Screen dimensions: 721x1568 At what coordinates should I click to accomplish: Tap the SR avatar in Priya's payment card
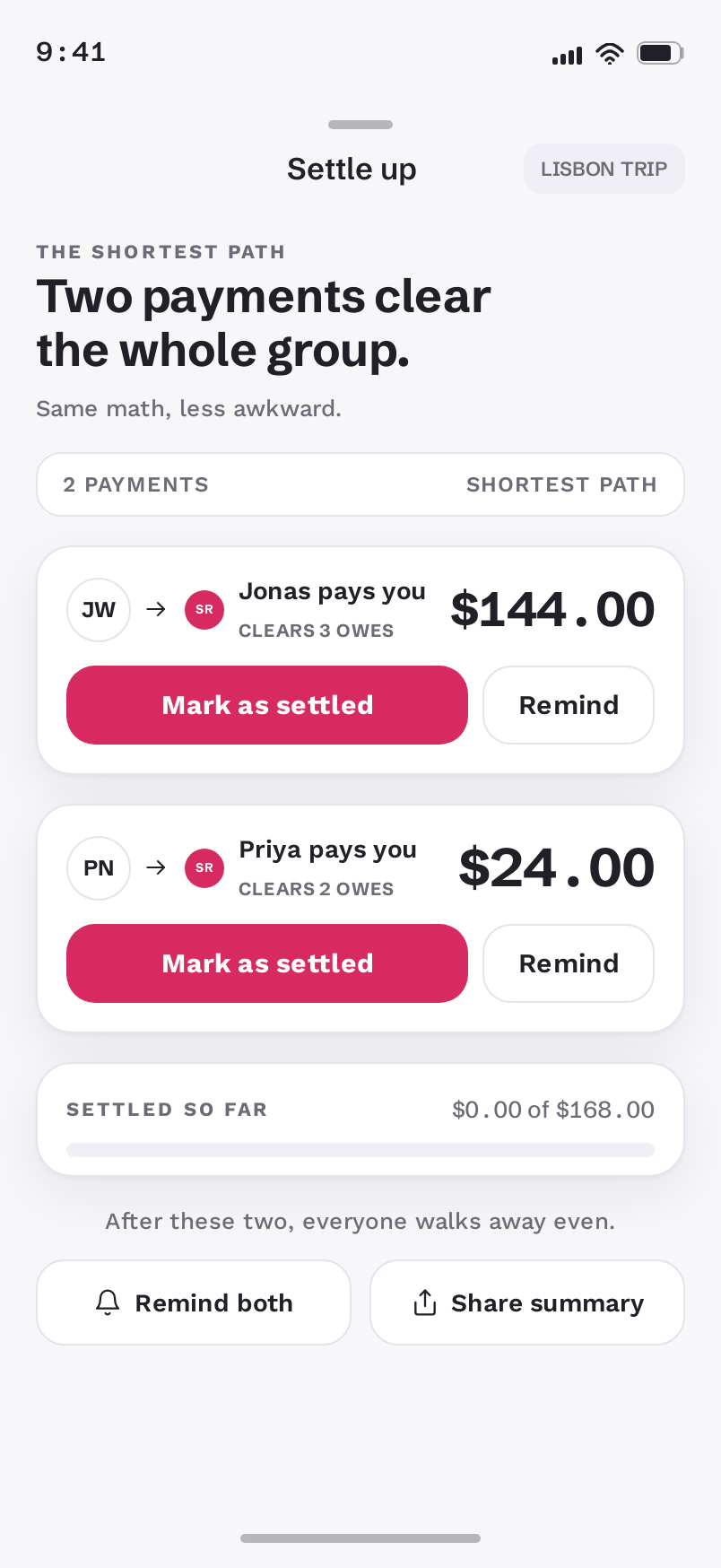pyautogui.click(x=204, y=868)
